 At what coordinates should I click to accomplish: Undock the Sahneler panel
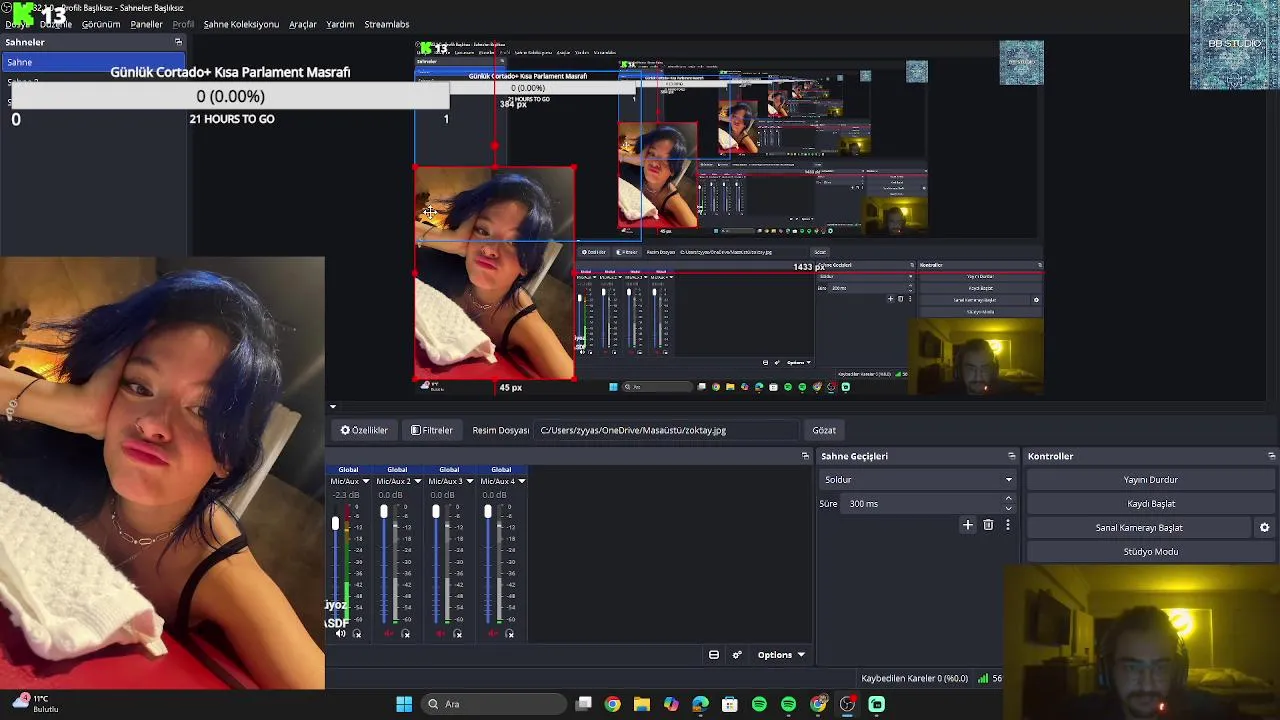tap(178, 42)
